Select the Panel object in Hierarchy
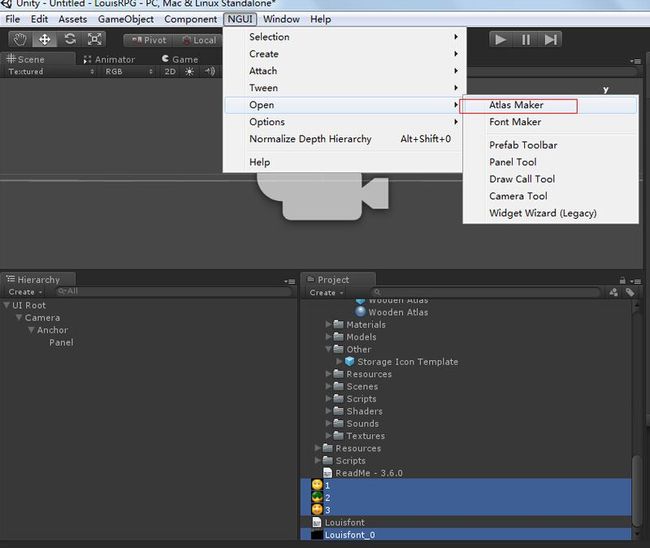 (61, 343)
